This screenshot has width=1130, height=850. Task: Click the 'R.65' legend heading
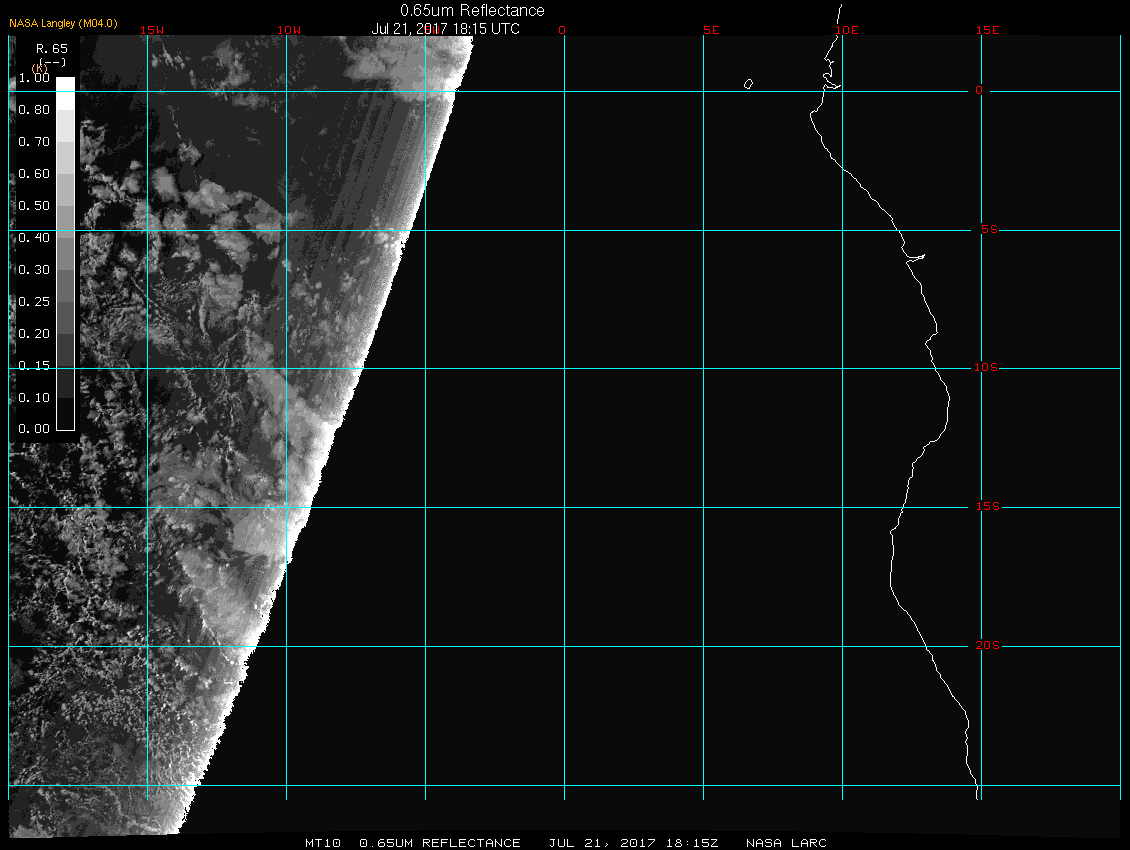tap(52, 49)
